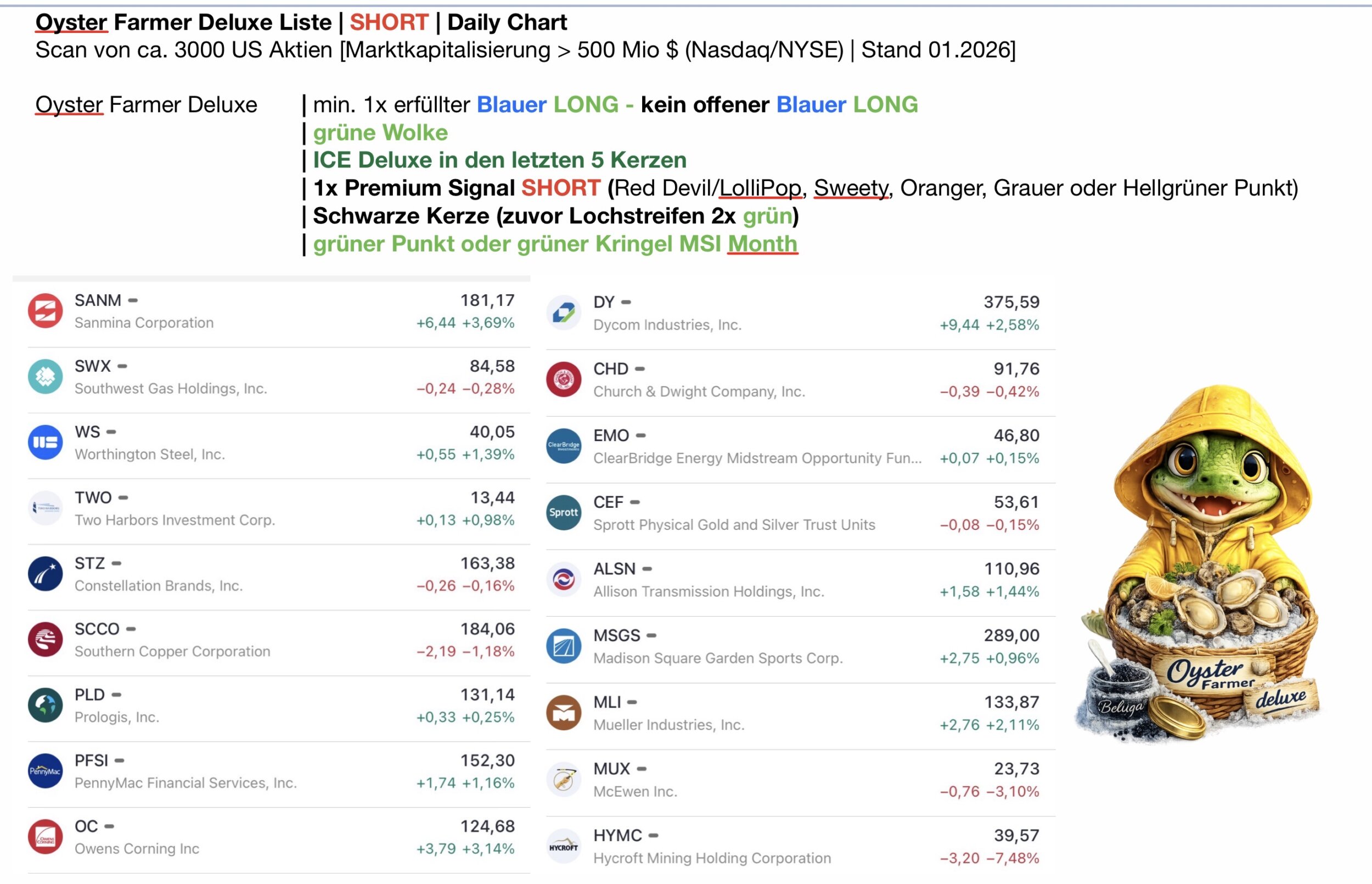Click the Mueller Industries logo icon
Viewport: 1372px width, 884px height.
coord(563,713)
